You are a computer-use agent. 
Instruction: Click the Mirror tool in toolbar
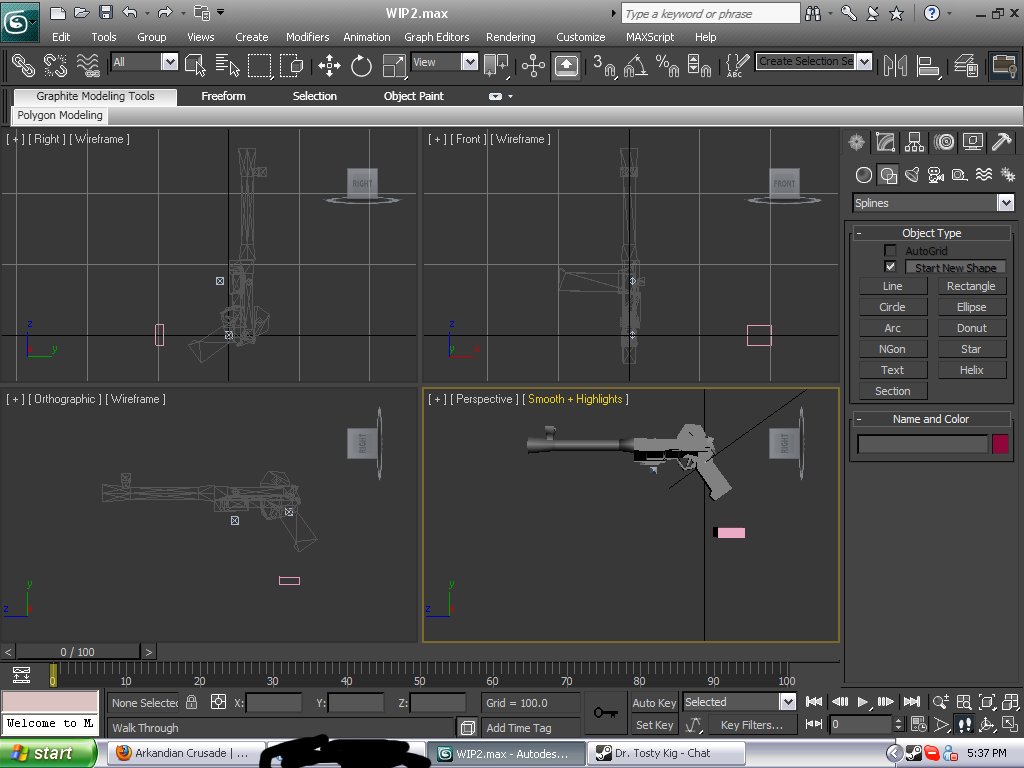[x=895, y=66]
